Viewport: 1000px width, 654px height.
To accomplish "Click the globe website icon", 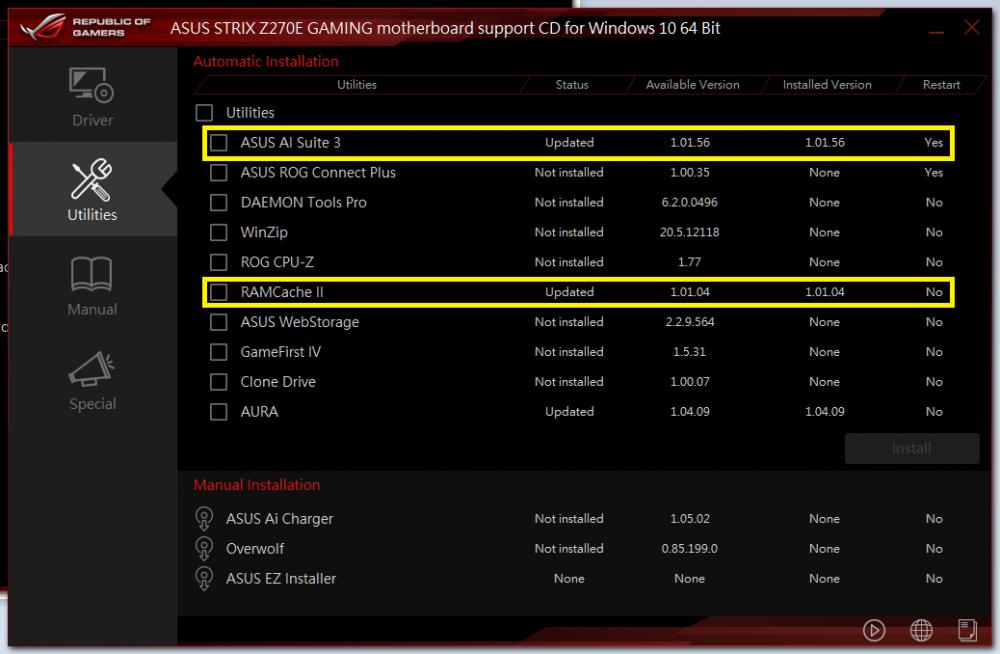I will tap(921, 630).
